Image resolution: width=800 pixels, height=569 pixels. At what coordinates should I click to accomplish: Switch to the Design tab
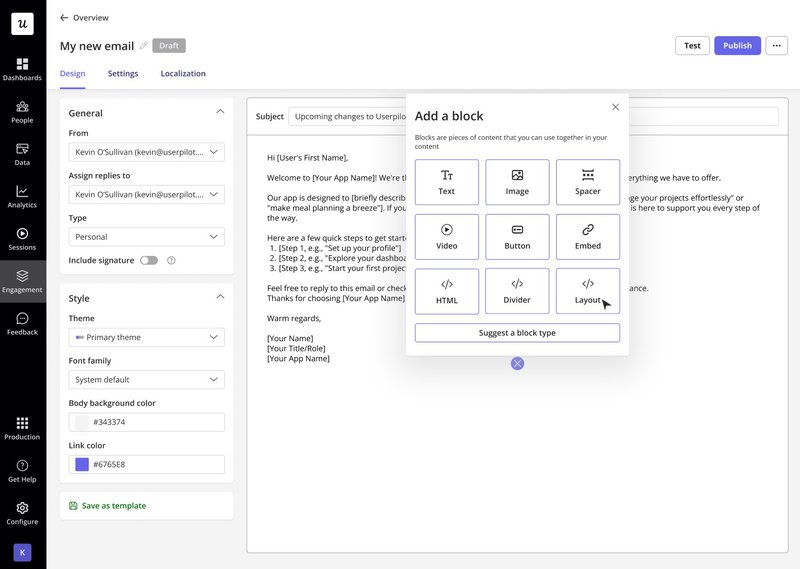coord(72,73)
